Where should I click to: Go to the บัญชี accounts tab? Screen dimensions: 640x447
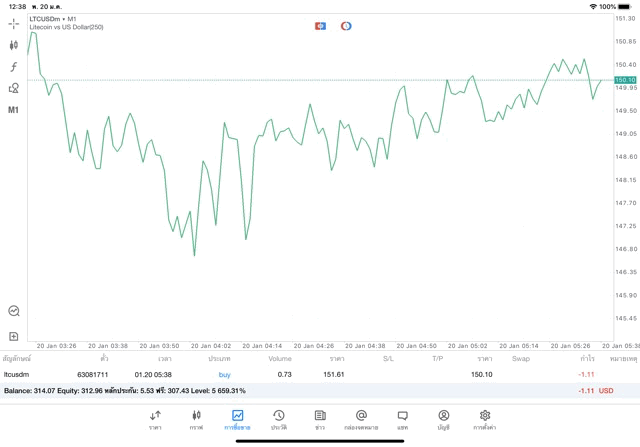coord(443,419)
